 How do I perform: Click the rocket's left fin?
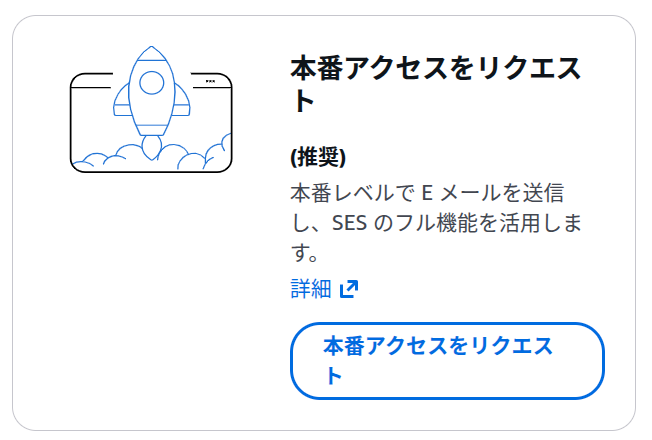pyautogui.click(x=123, y=108)
